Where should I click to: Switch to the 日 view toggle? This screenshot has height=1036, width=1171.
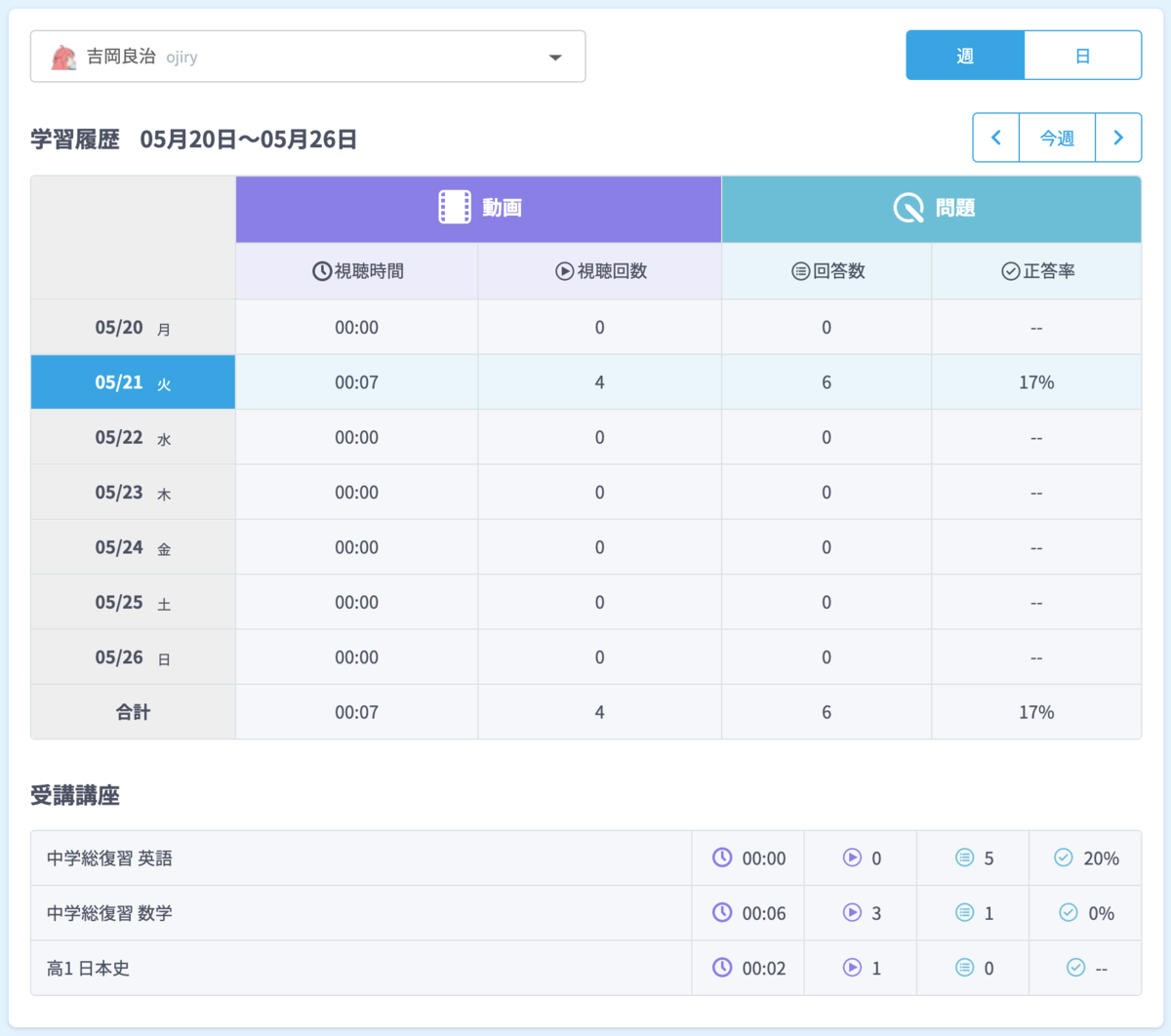pos(1082,56)
